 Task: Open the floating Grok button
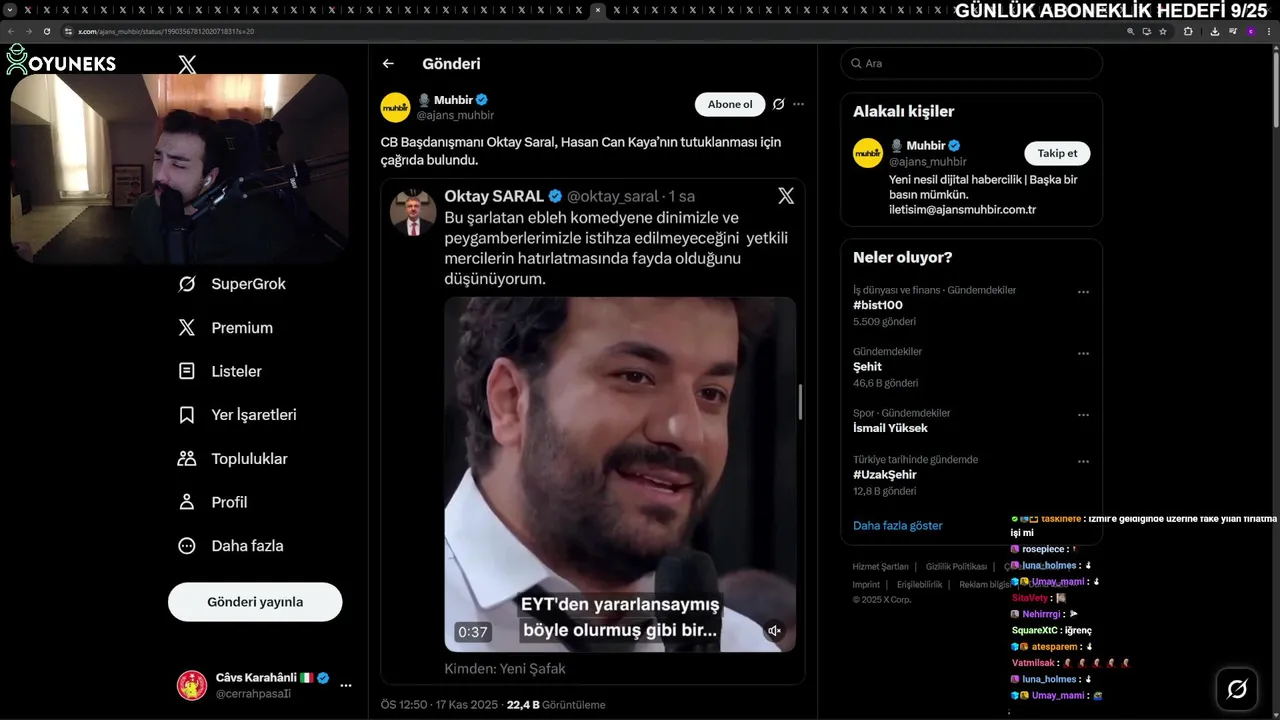pos(1237,688)
